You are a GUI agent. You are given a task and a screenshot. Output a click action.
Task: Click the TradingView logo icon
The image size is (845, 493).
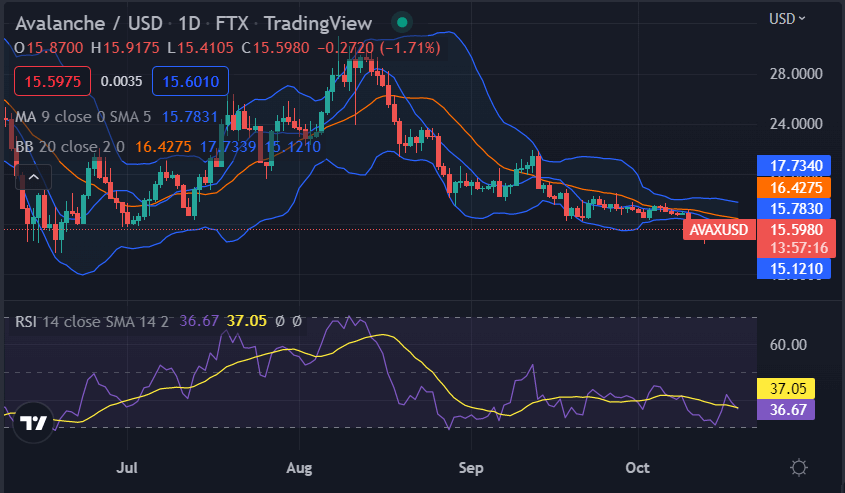point(33,423)
